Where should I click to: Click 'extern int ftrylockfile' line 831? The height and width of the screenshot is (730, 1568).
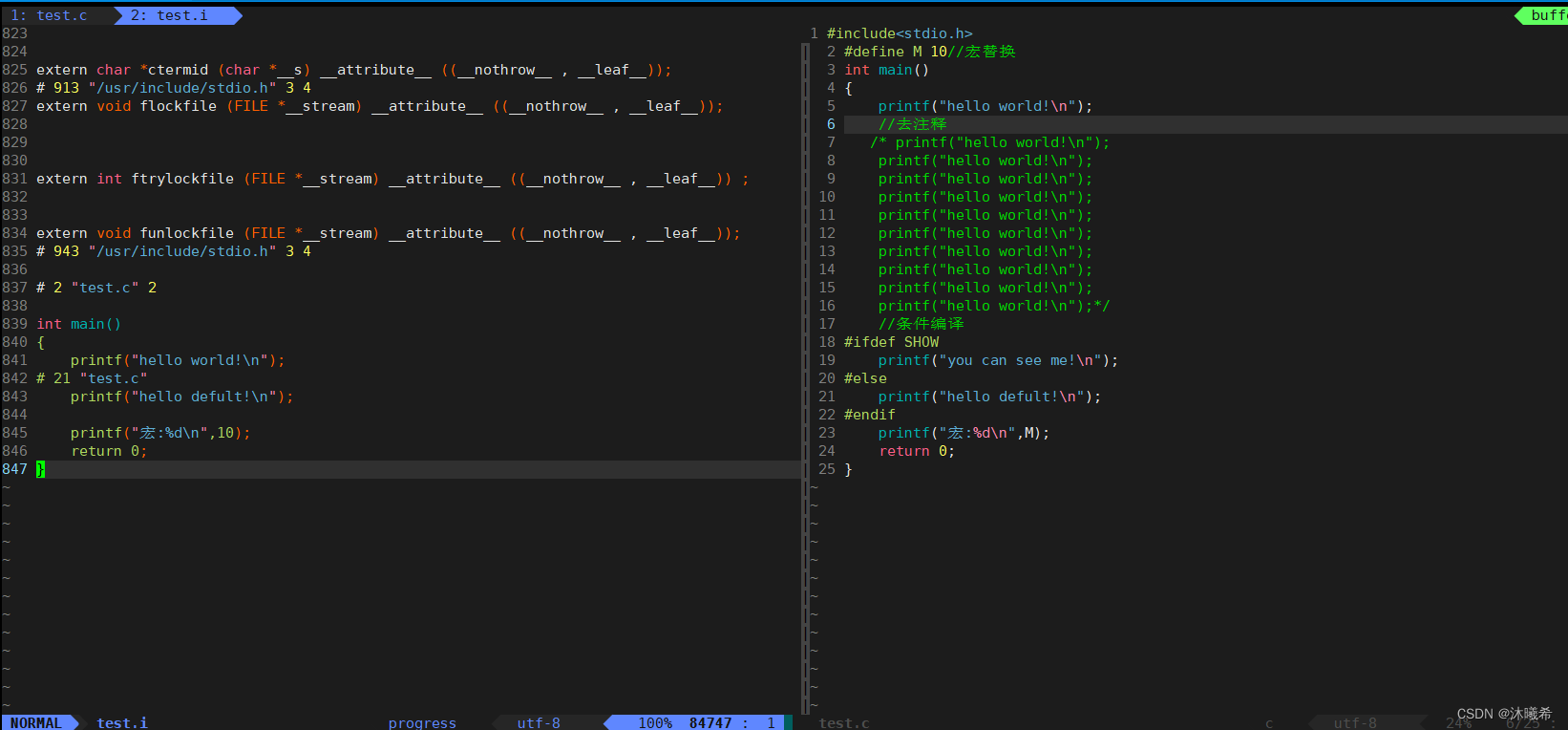(392, 179)
